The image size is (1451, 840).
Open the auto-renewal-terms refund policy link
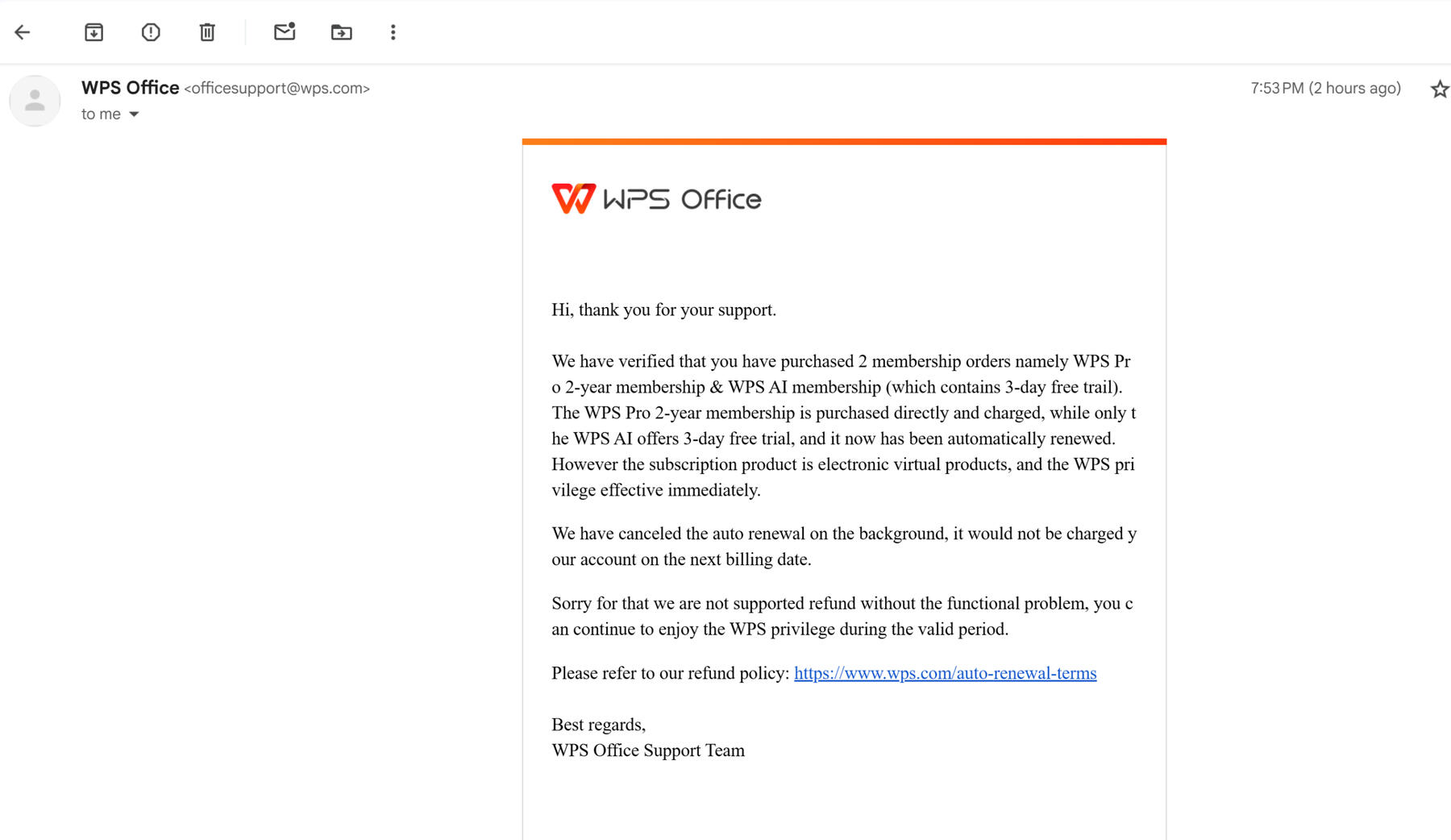[x=945, y=673]
